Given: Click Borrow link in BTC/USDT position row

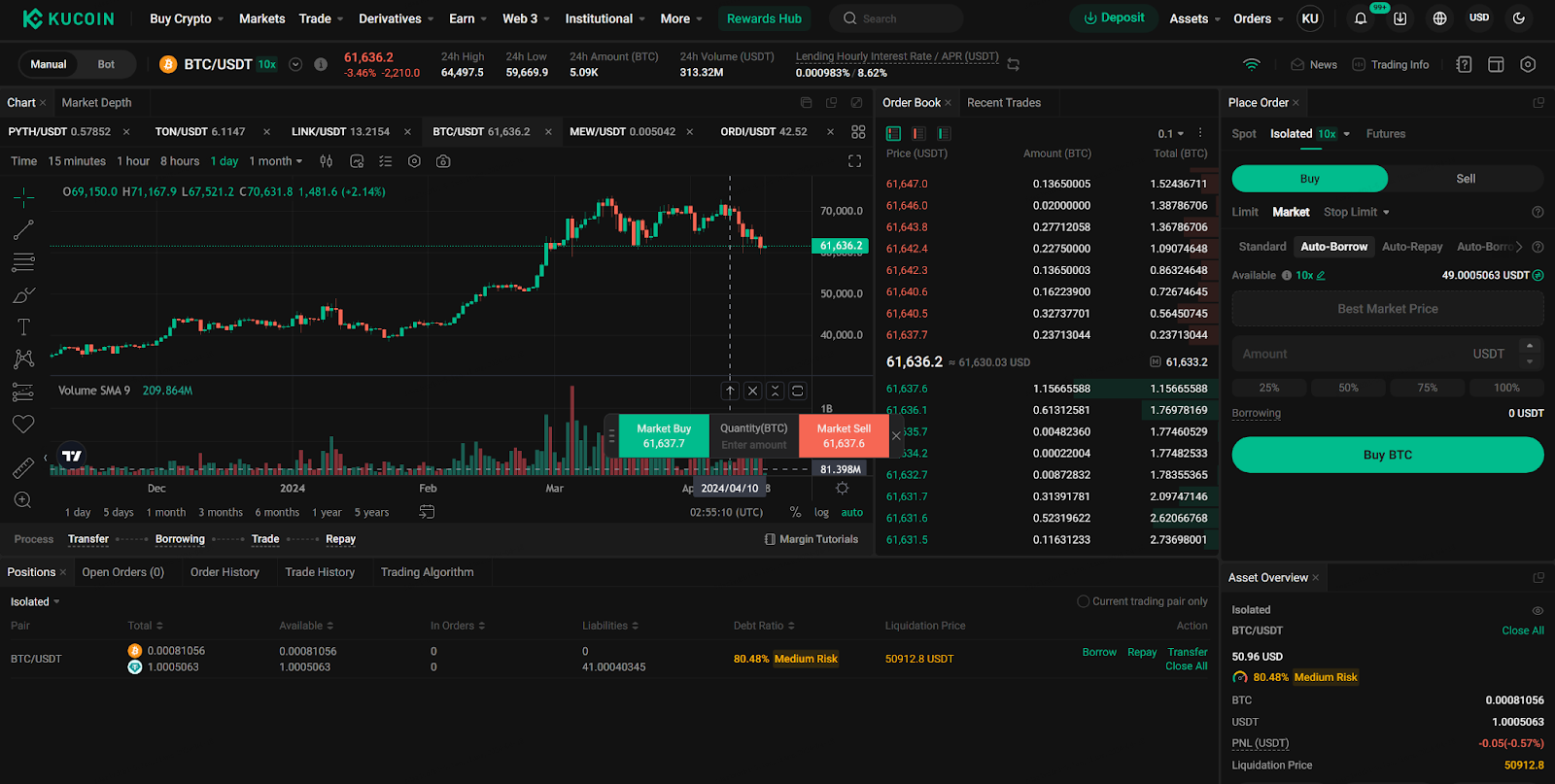Looking at the screenshot, I should pos(1099,652).
